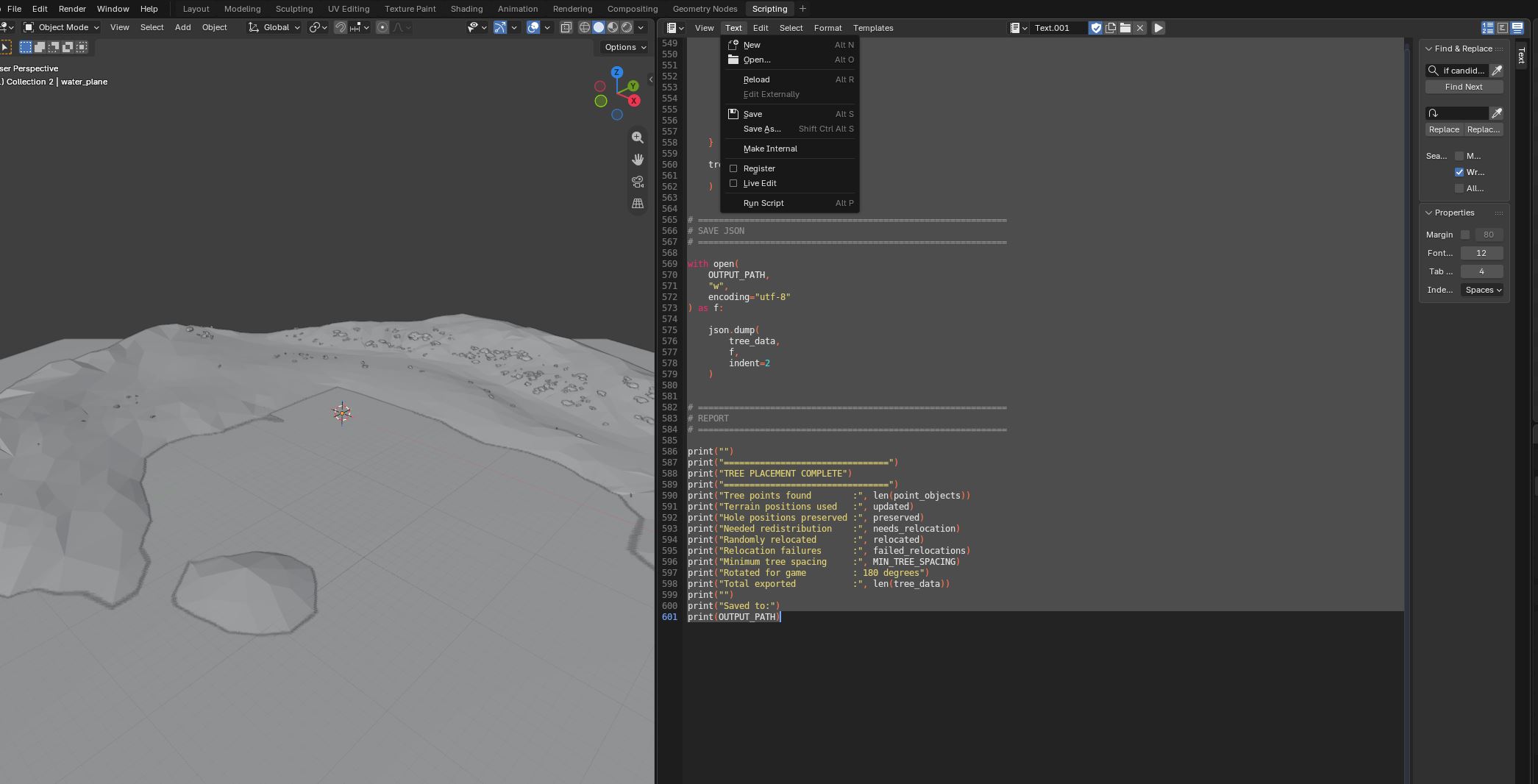
Task: Click the Find Next button
Action: (x=1464, y=87)
